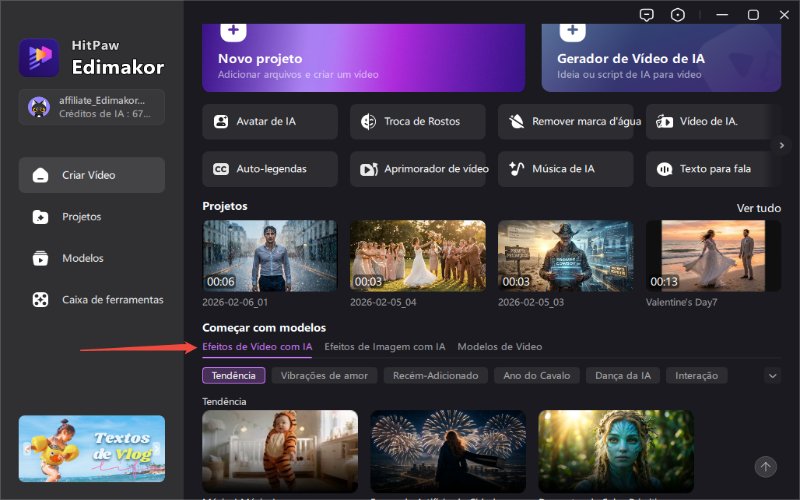This screenshot has width=800, height=500.
Task: Open the Valentine's Day7 project thumbnail
Action: coord(713,256)
